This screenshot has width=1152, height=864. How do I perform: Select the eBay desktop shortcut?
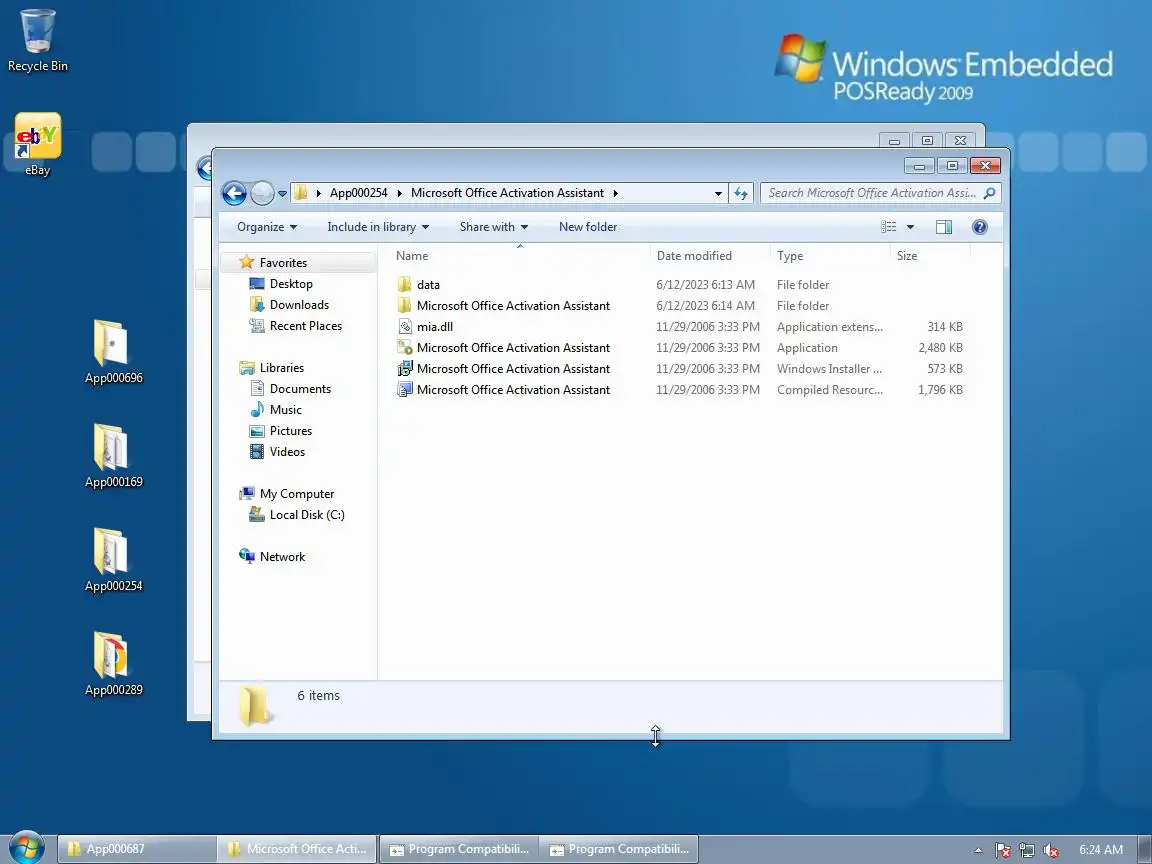(x=37, y=144)
